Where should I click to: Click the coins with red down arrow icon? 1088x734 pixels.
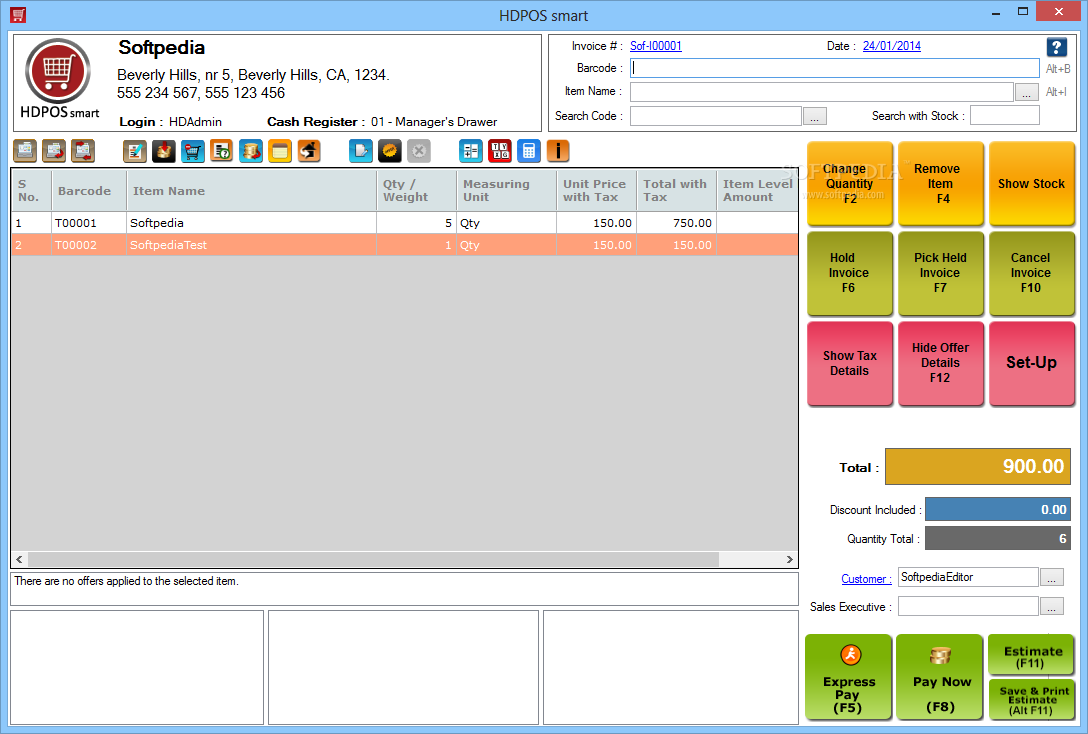(164, 151)
